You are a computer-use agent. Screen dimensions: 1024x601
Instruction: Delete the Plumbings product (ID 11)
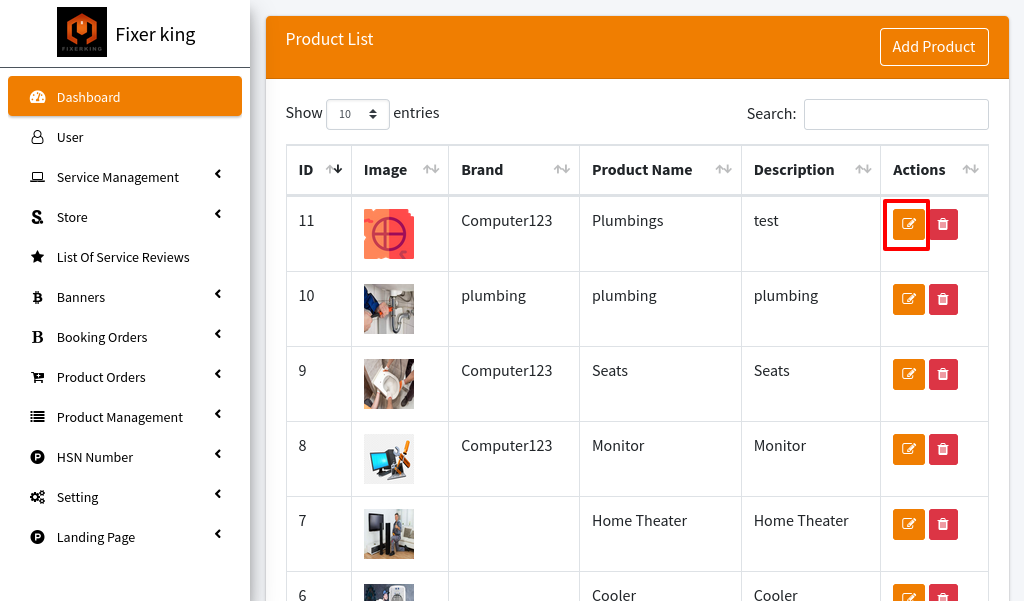click(943, 224)
